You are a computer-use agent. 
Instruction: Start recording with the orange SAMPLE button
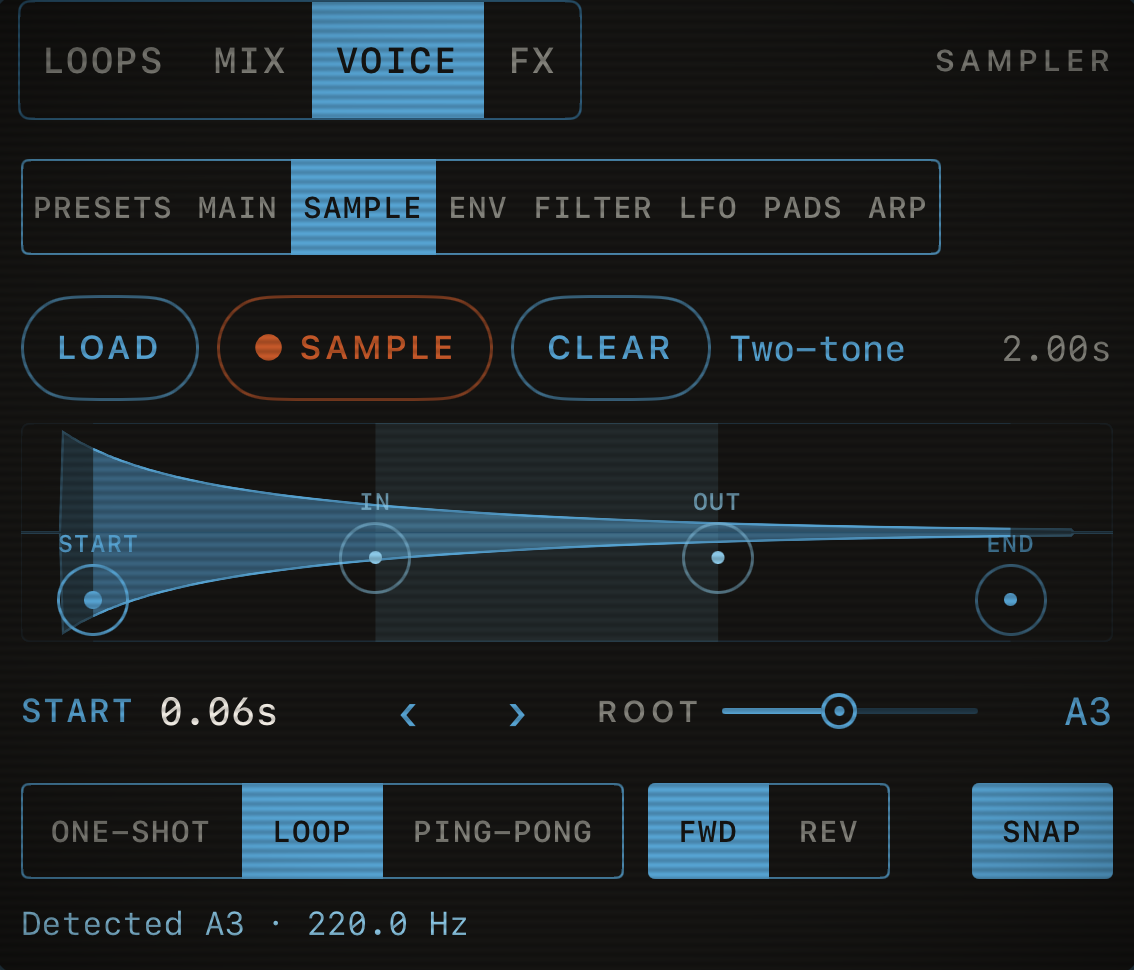pos(354,348)
